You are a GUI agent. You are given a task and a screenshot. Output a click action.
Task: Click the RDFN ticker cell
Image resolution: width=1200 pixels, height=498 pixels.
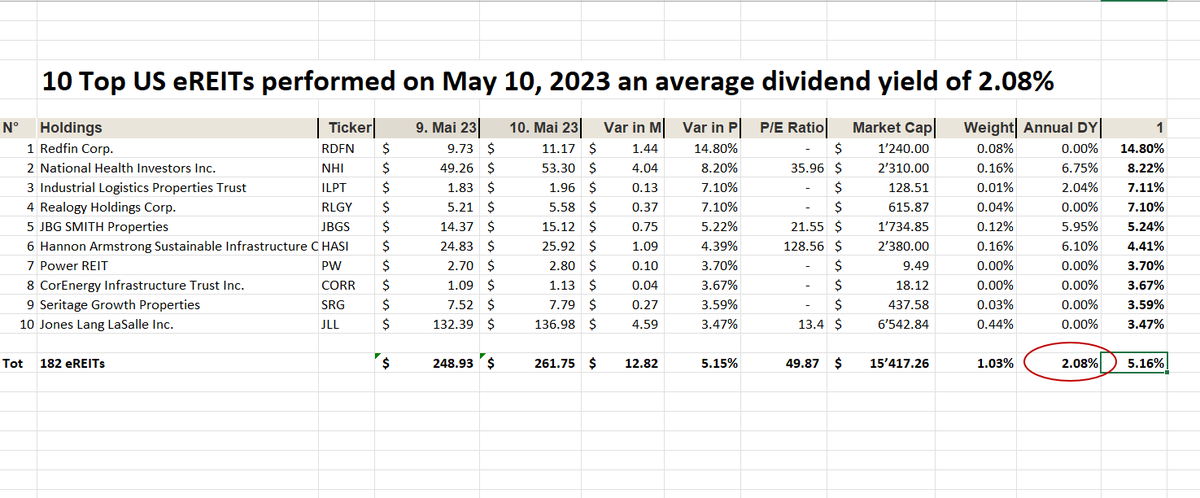pos(345,149)
